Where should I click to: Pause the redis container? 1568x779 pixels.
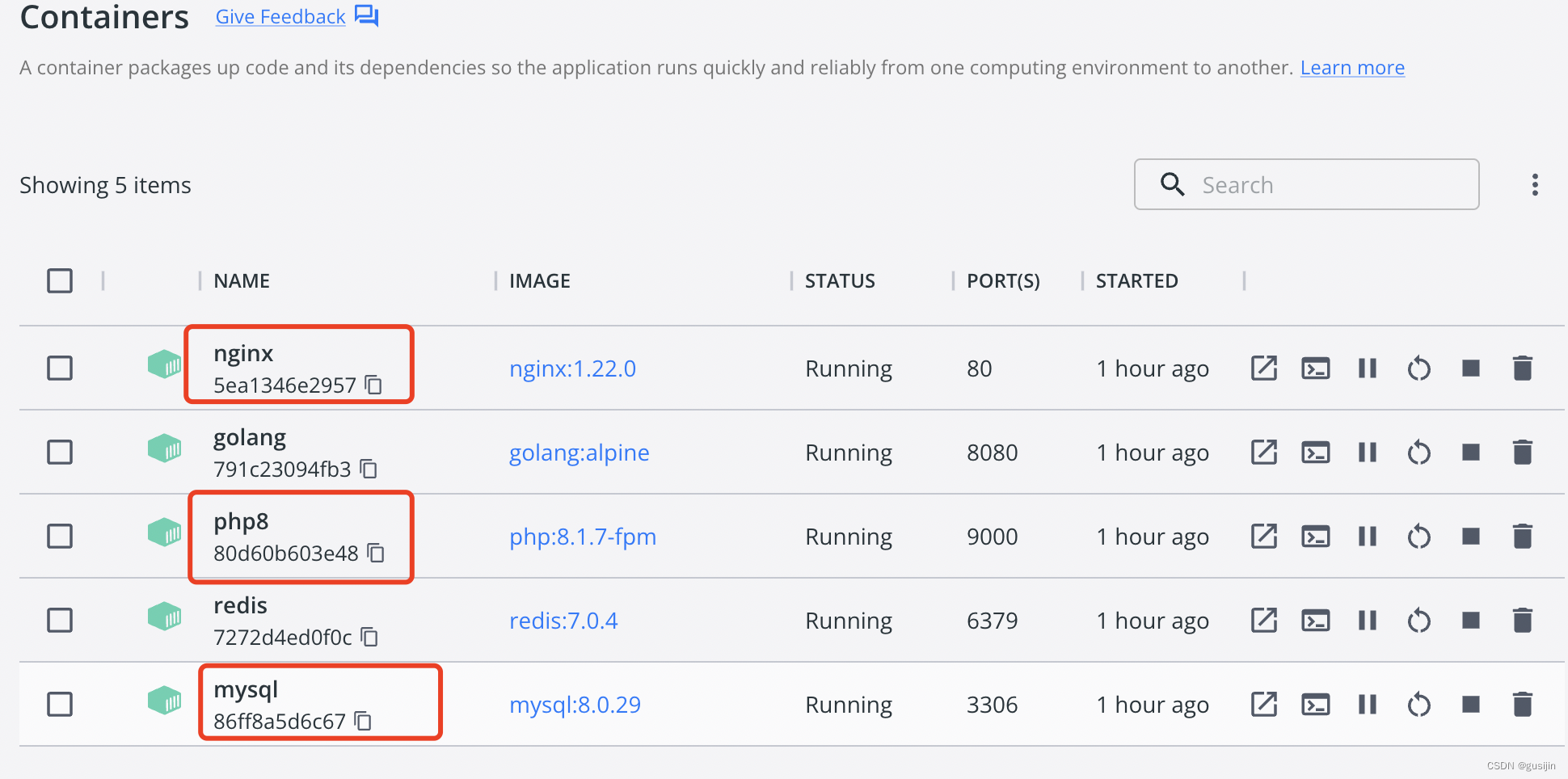click(1368, 621)
